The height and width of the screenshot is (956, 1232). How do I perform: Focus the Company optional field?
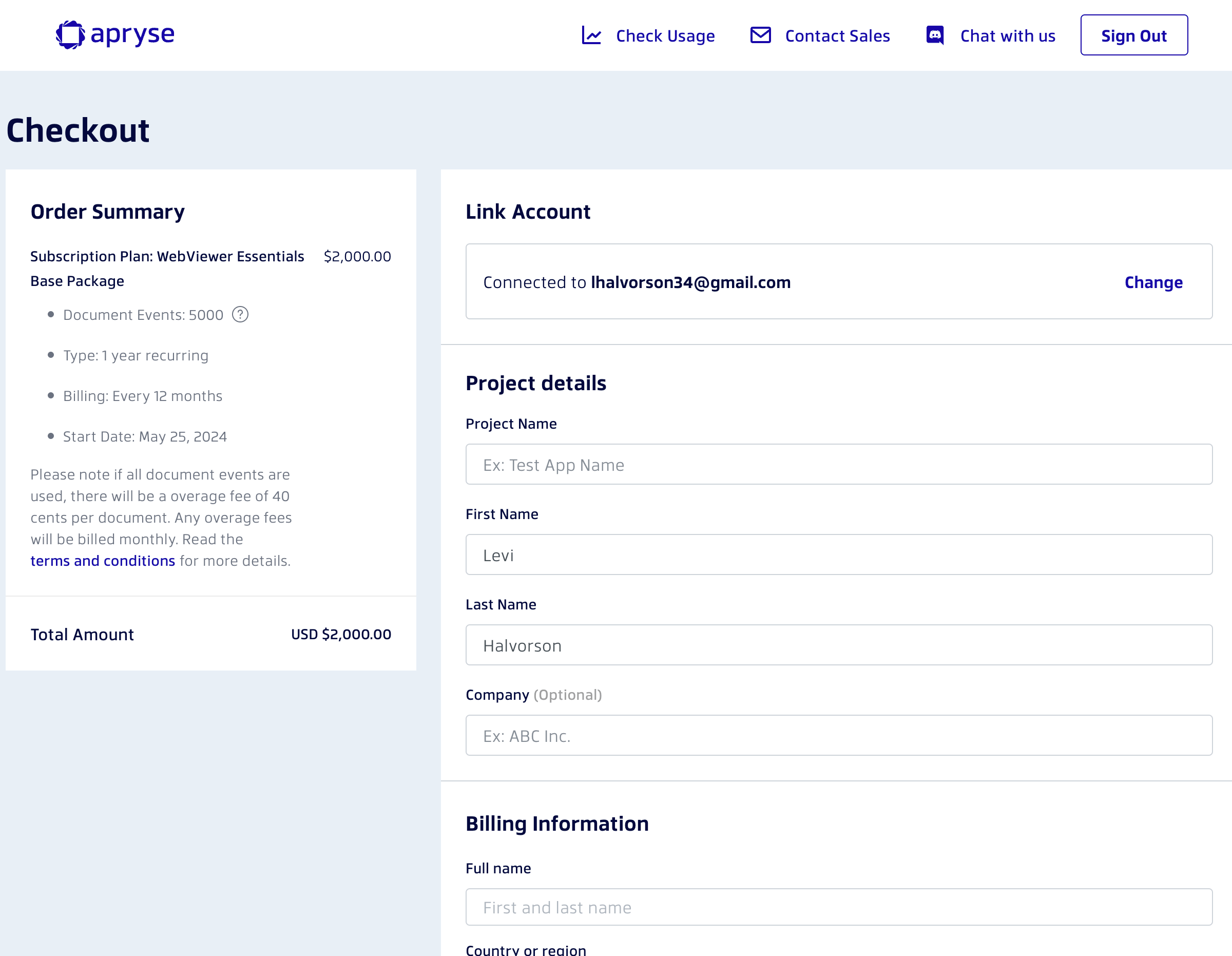coord(838,735)
